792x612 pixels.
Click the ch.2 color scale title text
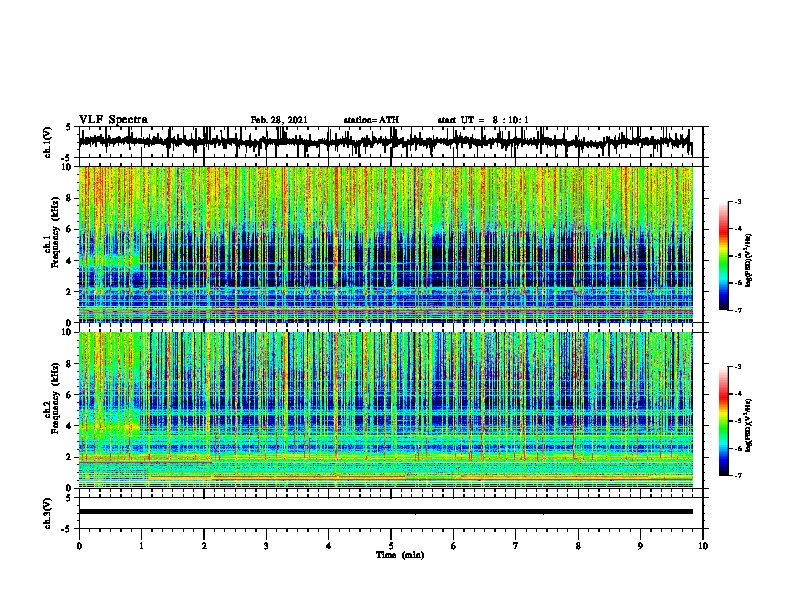click(749, 425)
